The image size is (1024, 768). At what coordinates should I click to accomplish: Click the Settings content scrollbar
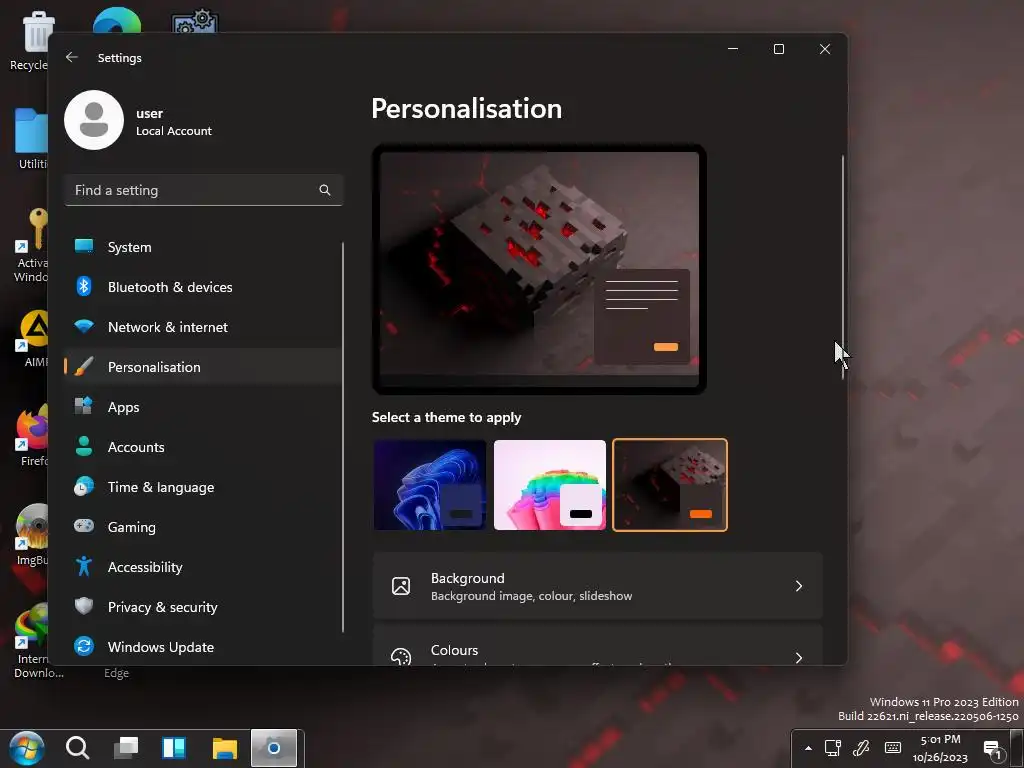[842, 268]
